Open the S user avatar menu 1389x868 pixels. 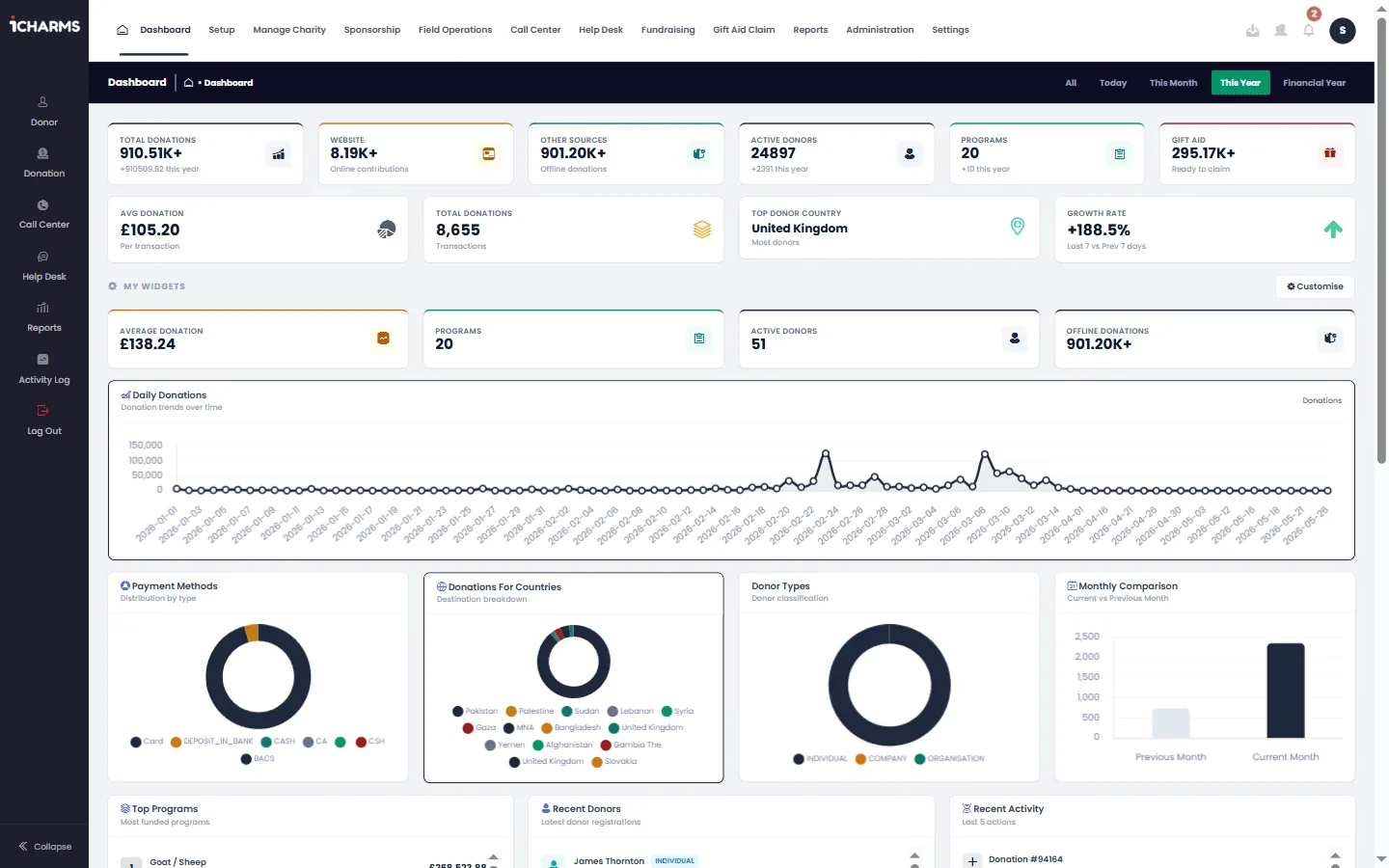pos(1342,30)
